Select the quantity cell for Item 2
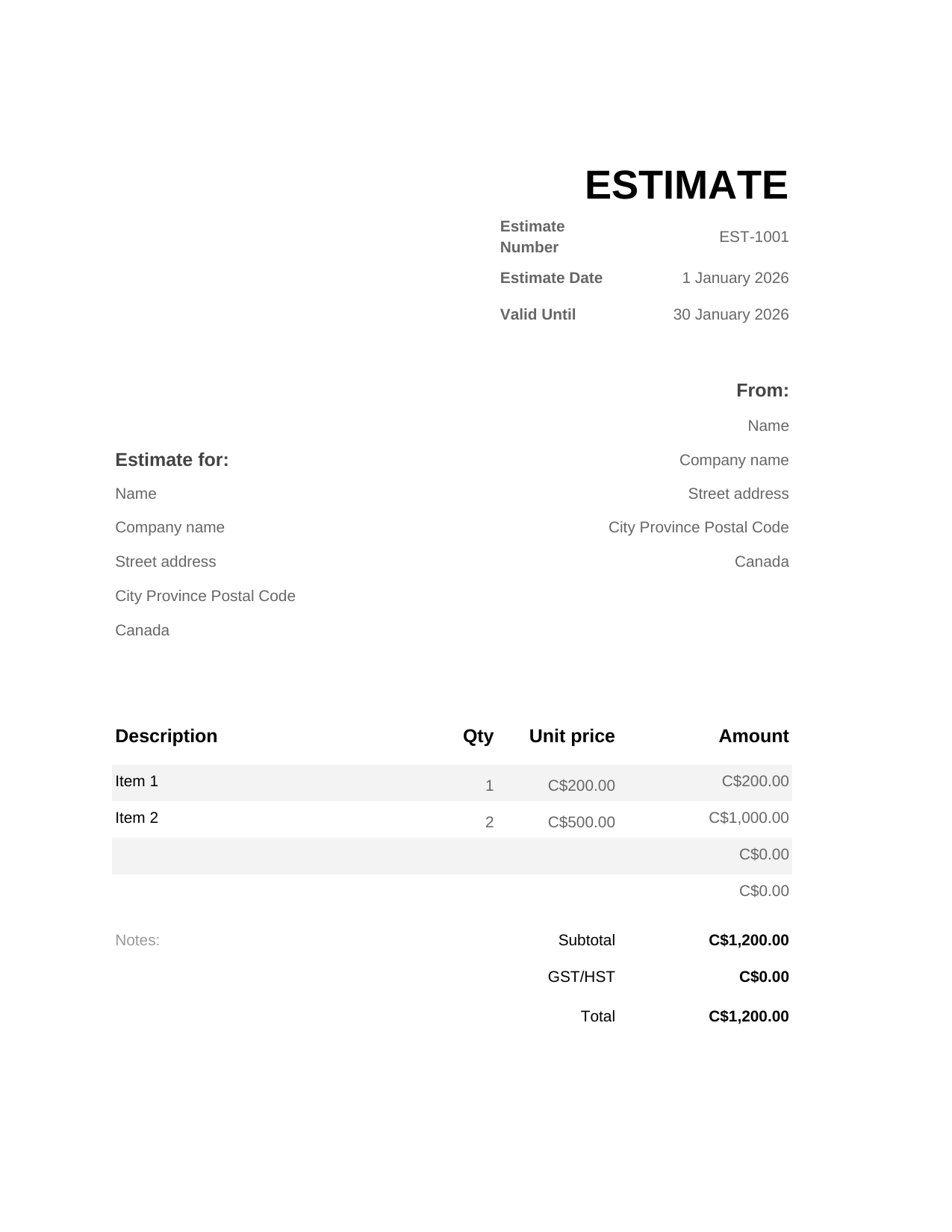Viewport: 952px width, 1232px height. click(x=489, y=822)
